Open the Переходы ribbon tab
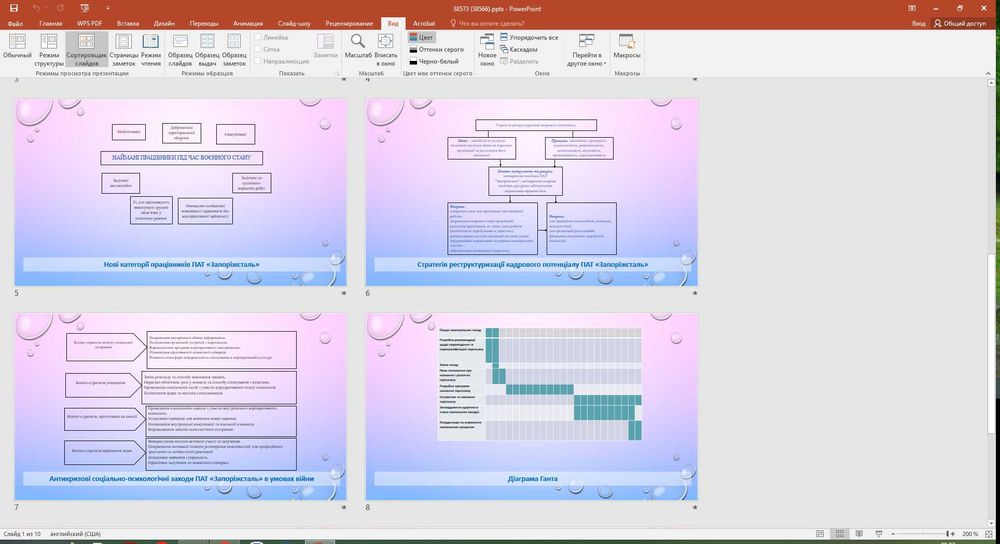1000x544 pixels. pyautogui.click(x=203, y=24)
